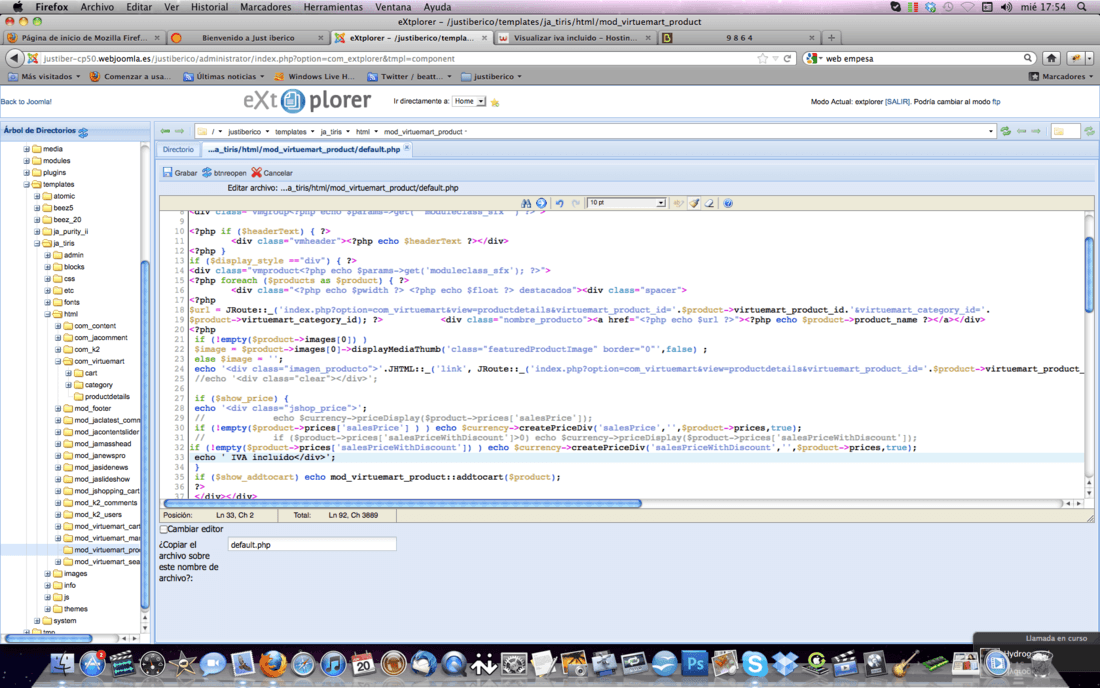
Task: Click the red Cancelar icon
Action: coord(256,173)
